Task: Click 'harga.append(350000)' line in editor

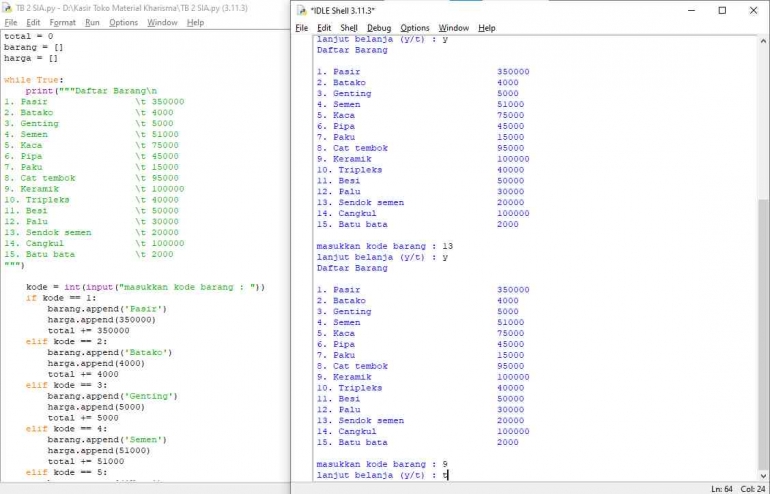Action: click(102, 320)
